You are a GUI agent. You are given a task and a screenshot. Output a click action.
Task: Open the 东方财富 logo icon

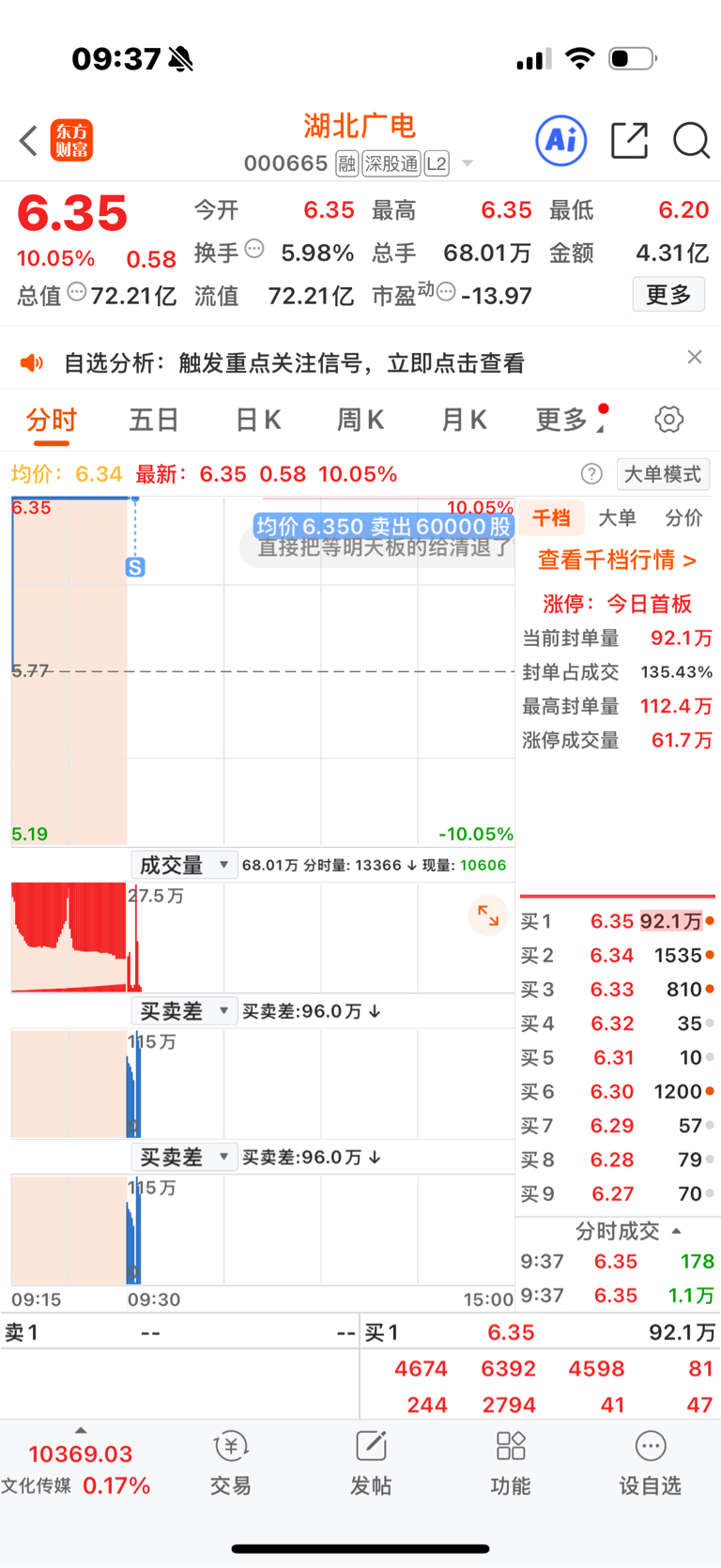point(71,141)
